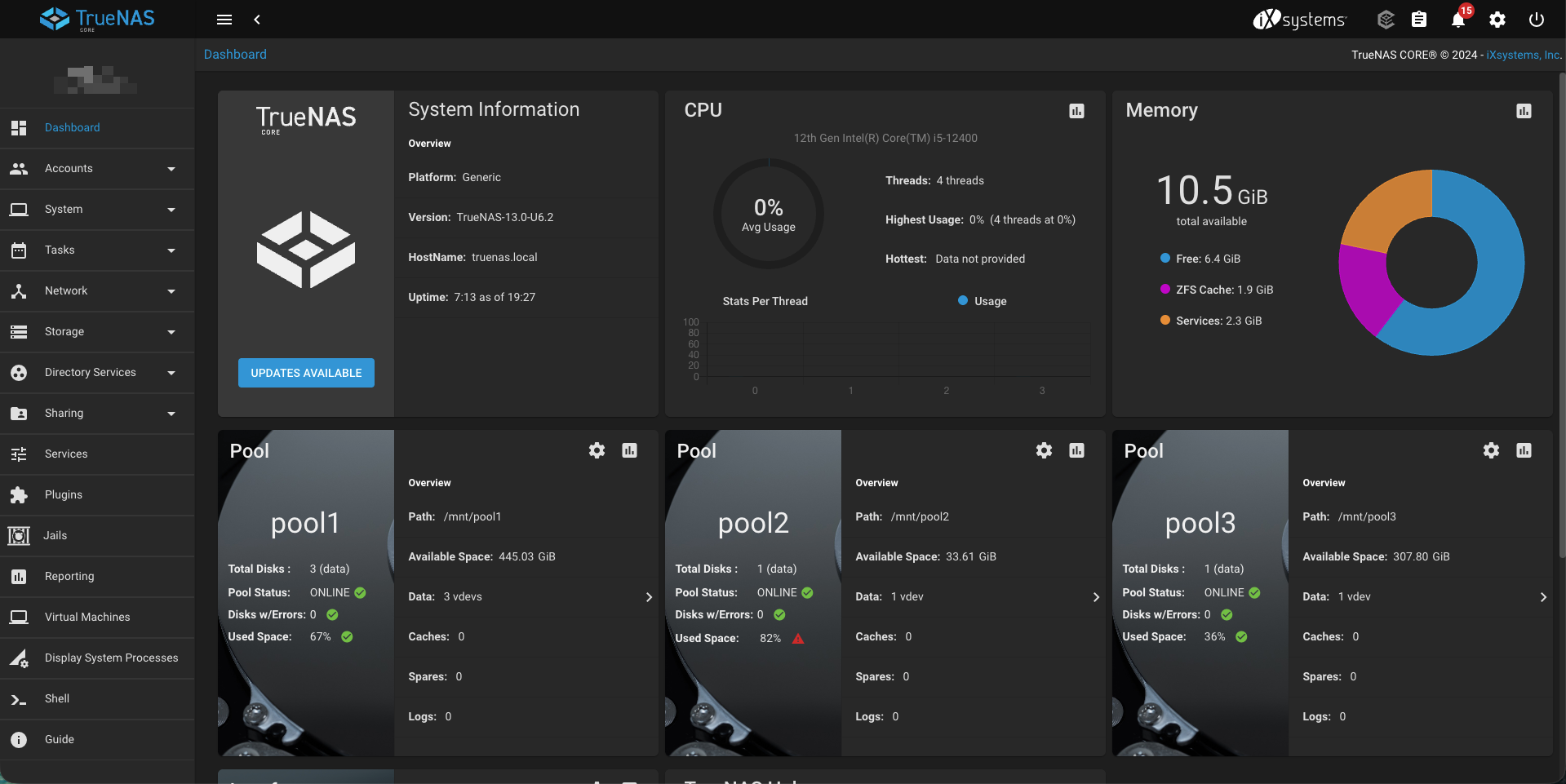Open the task manager clipboard icon
Viewport: 1566px width, 784px height.
pyautogui.click(x=1419, y=20)
